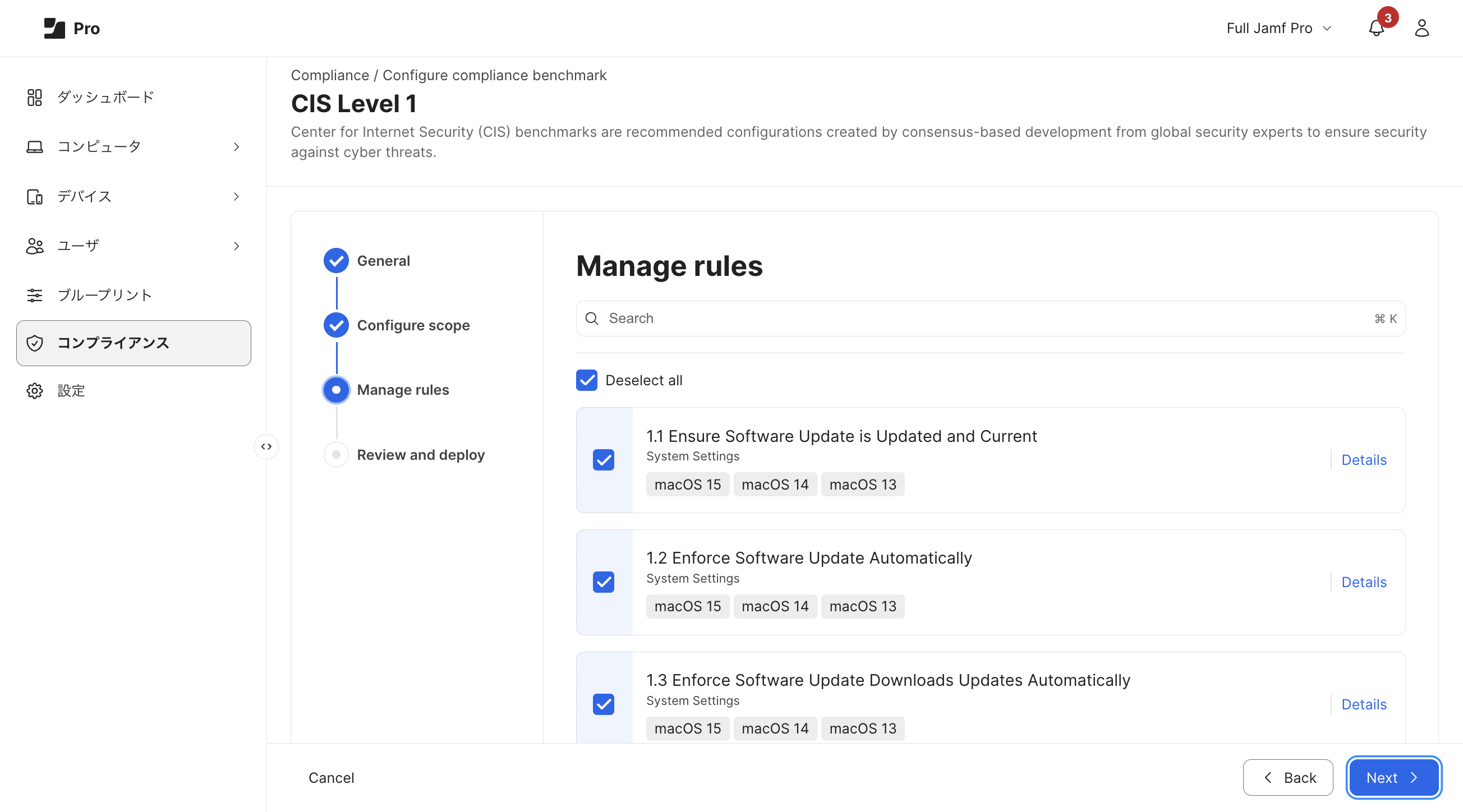Go to ダッシュボード menu item
Image resolution: width=1463 pixels, height=812 pixels.
click(x=134, y=97)
